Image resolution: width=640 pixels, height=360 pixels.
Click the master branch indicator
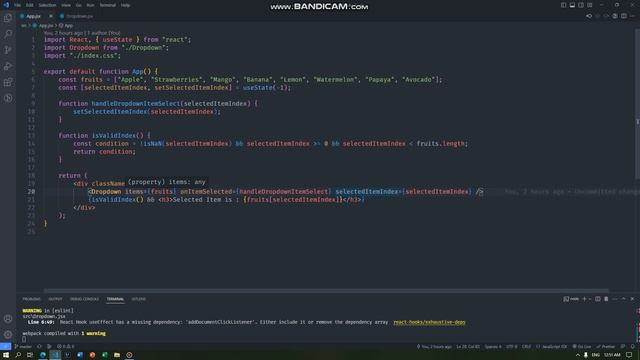tap(23, 347)
